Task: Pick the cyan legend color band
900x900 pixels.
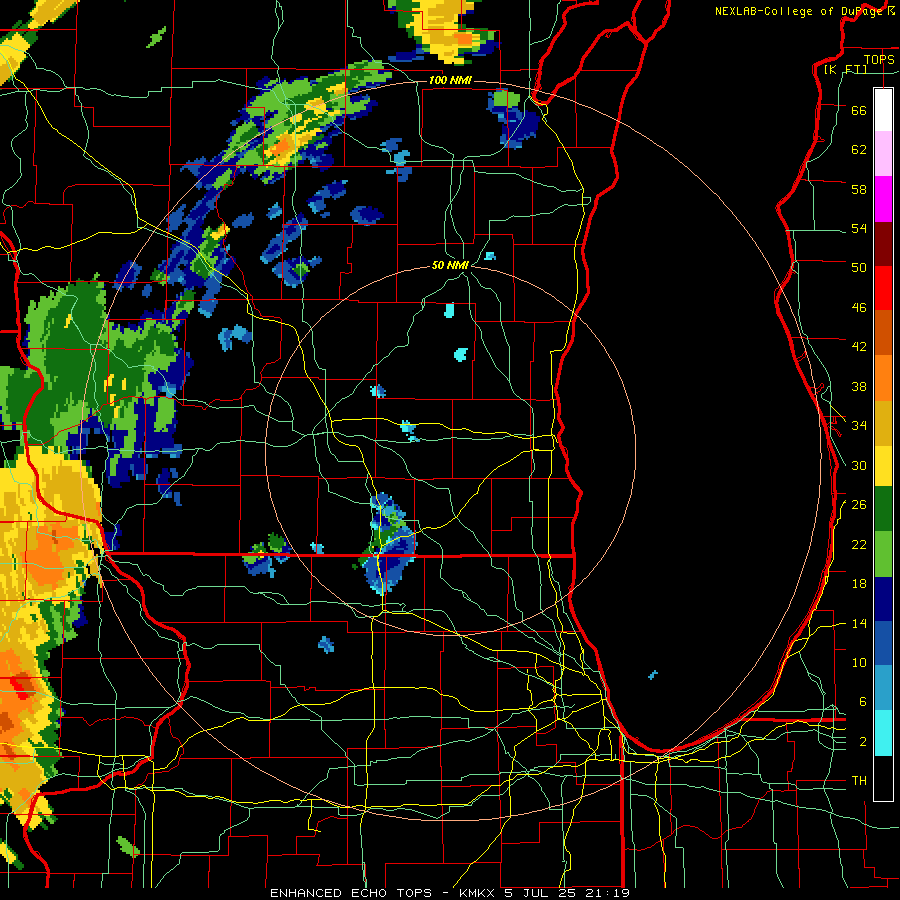Action: (883, 733)
